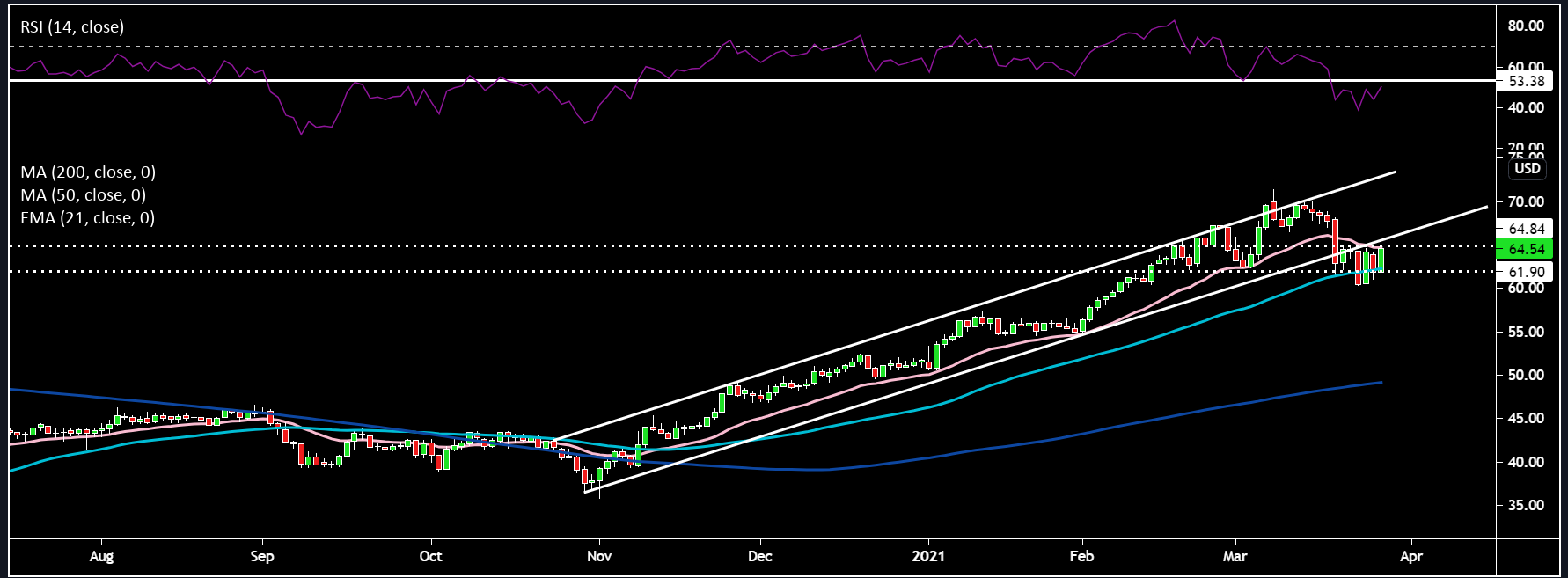Viewport: 1568px width, 578px height.
Task: Click the 61.90 price level tag
Action: pos(1526,272)
